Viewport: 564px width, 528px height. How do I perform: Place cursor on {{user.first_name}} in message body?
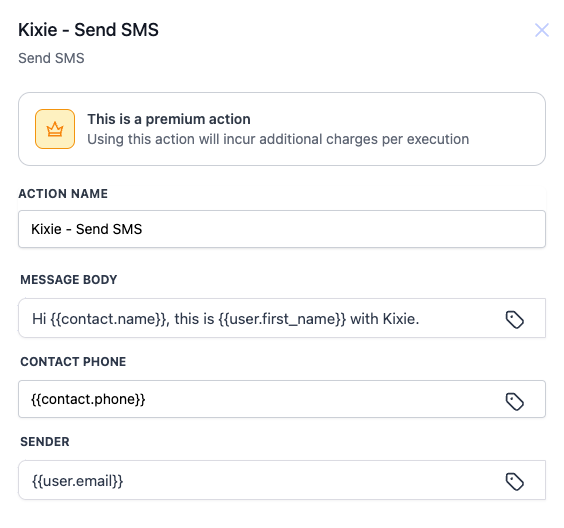pos(282,319)
